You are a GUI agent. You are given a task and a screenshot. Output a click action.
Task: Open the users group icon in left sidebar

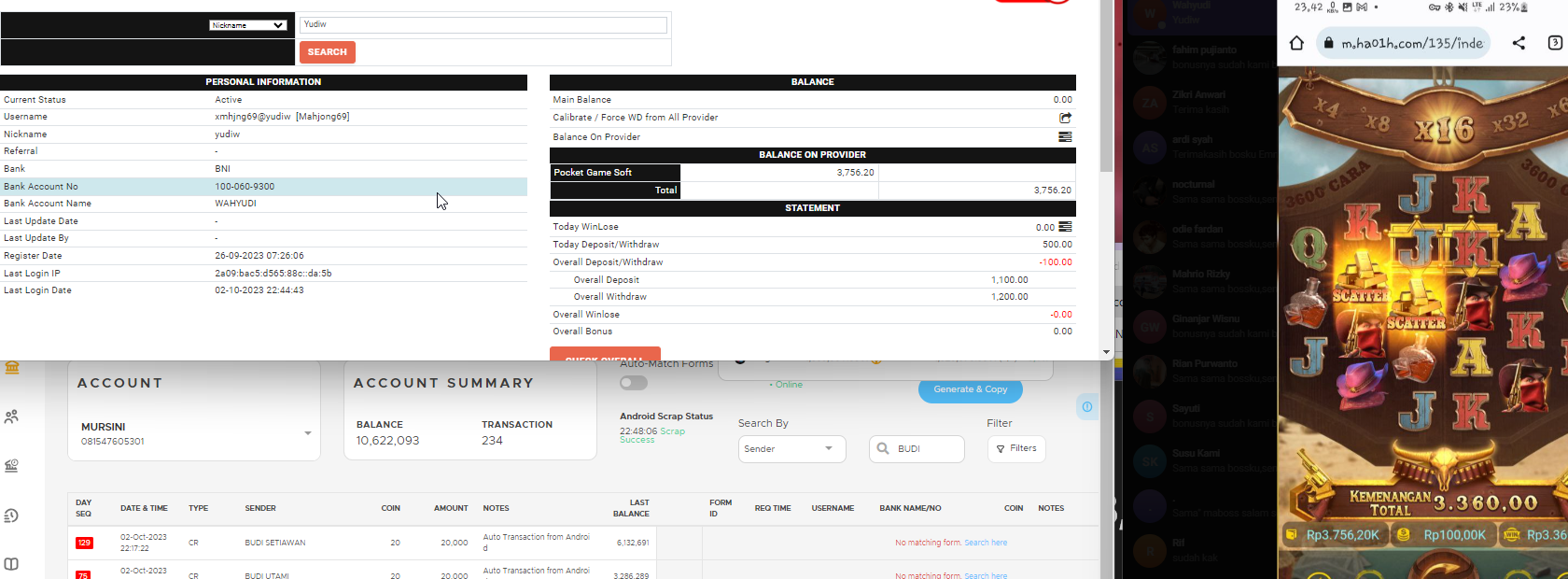click(12, 417)
